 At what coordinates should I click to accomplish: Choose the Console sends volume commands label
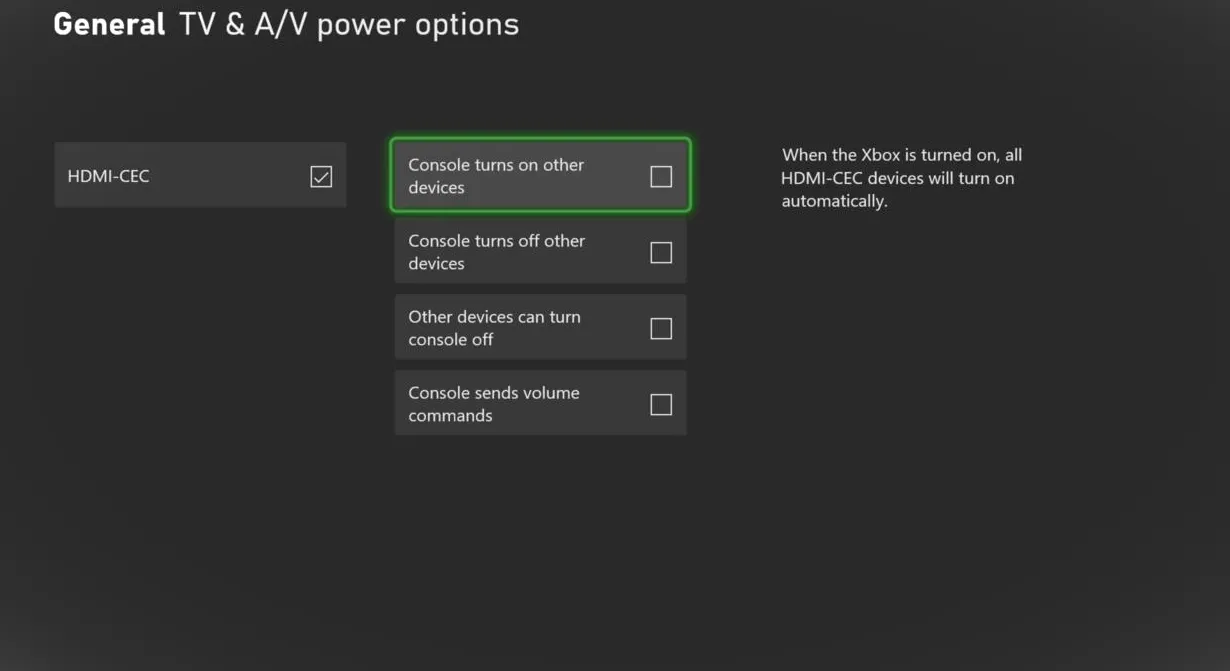494,404
